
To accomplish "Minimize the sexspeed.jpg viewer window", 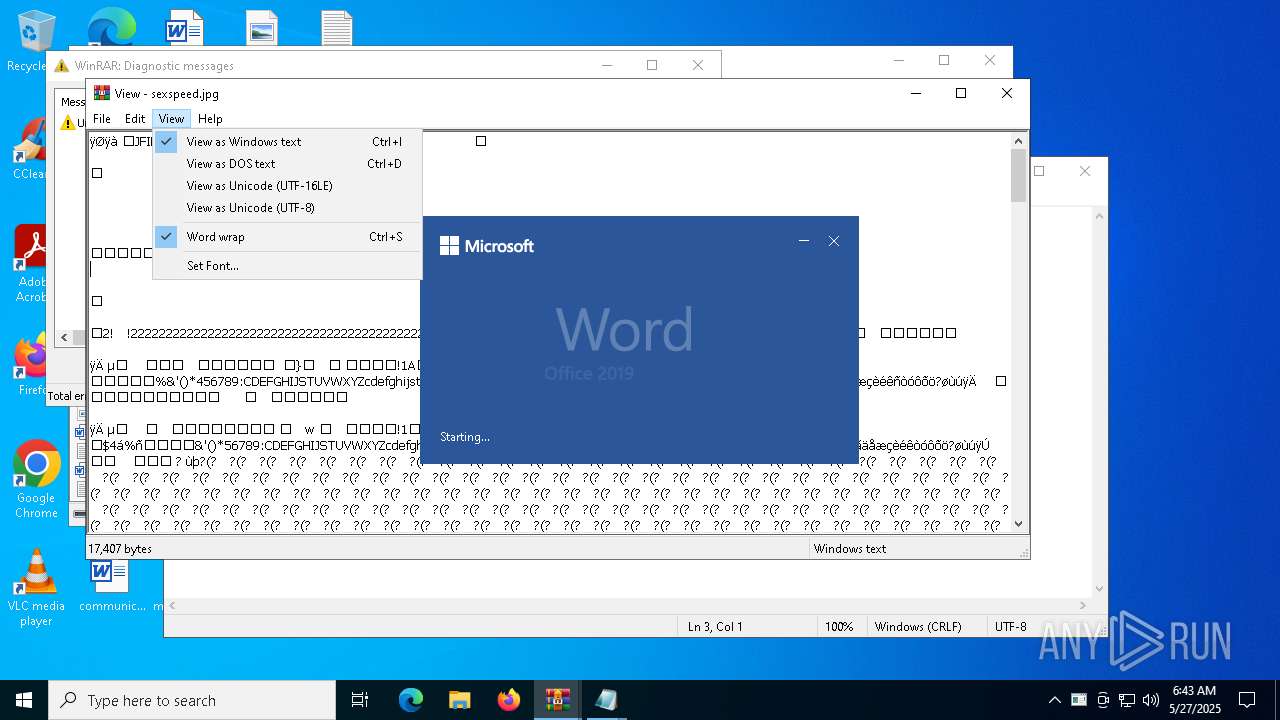I will coord(915,93).
